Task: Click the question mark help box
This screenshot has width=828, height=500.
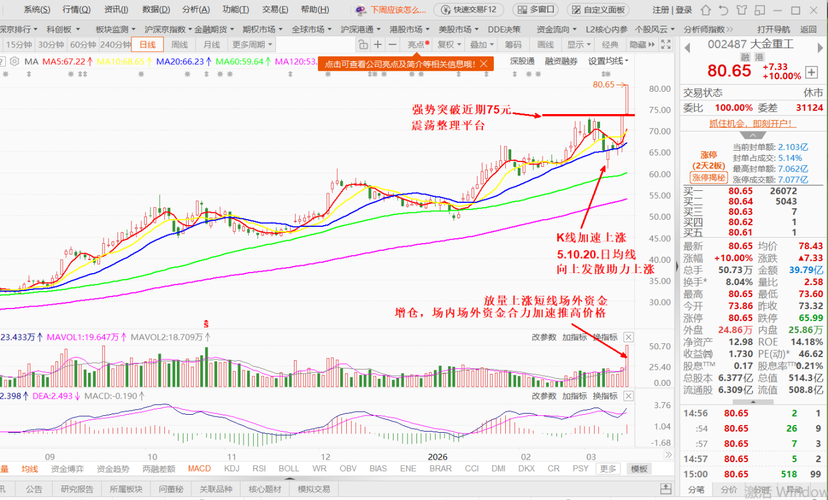Action: coord(2,61)
